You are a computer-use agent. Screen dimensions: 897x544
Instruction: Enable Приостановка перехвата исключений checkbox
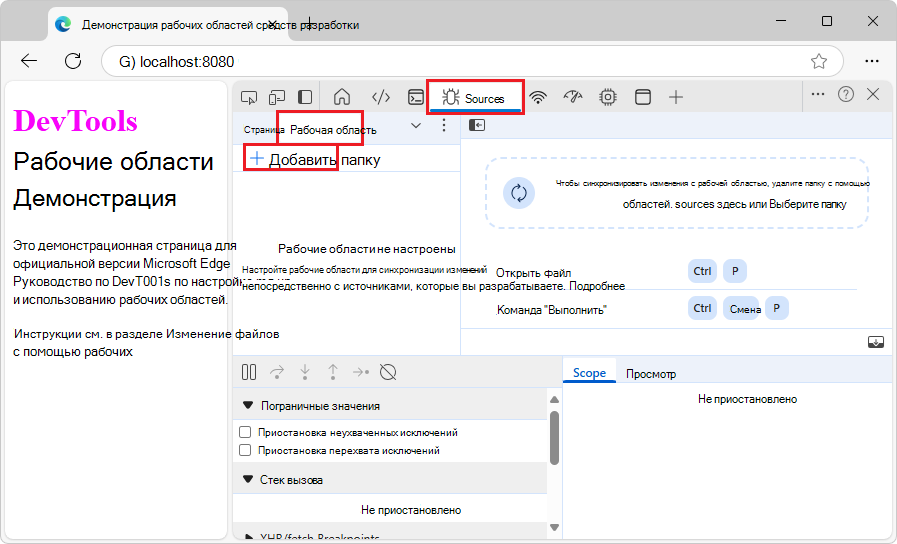[245, 450]
